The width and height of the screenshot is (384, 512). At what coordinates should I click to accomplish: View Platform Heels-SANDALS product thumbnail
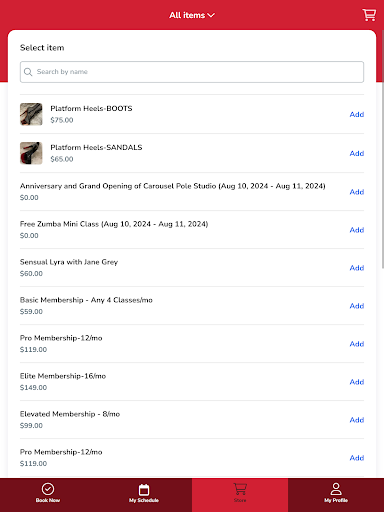click(x=31, y=153)
